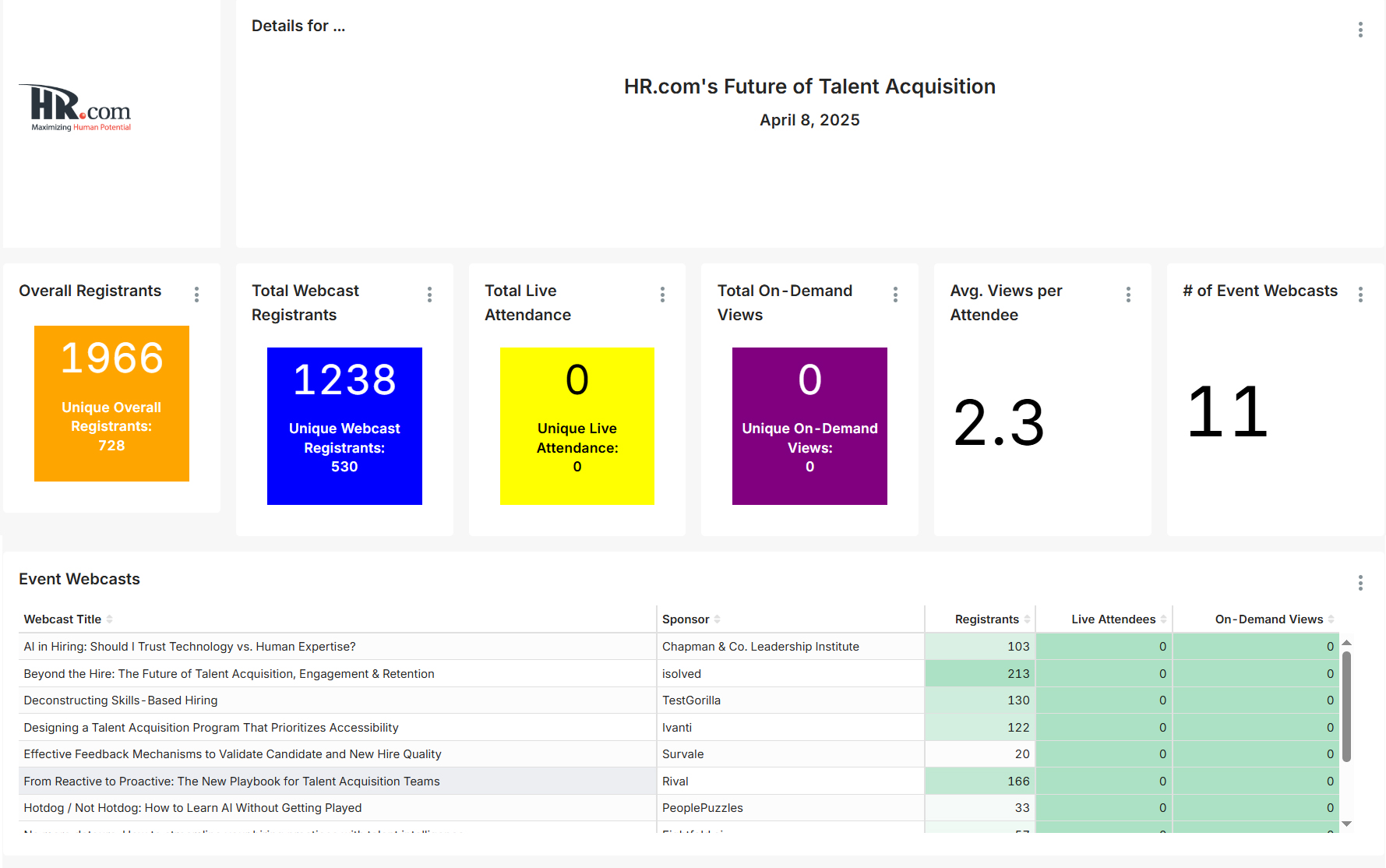Open the Total Webcast Registrants card options menu

coord(429,295)
